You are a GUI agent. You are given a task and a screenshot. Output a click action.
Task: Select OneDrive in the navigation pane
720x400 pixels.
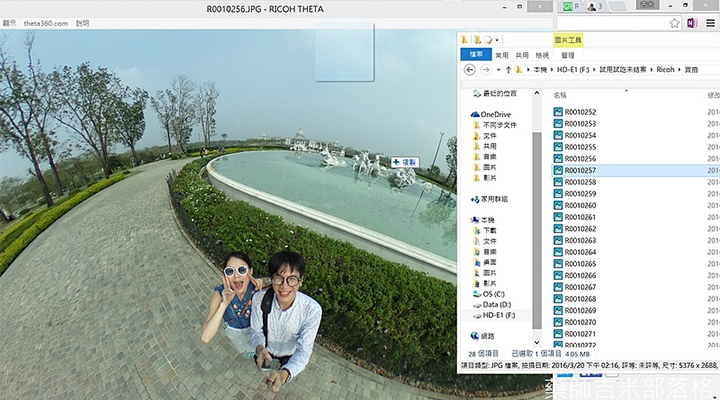(495, 114)
